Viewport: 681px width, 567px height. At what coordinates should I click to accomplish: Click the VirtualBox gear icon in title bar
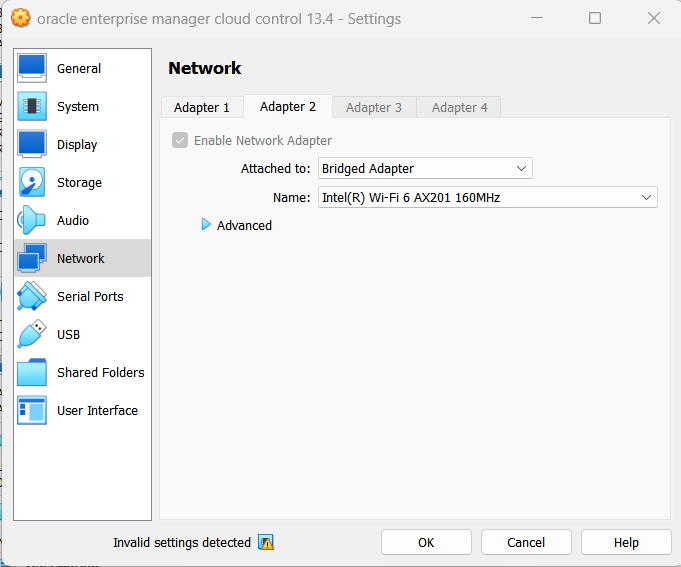[x=20, y=18]
